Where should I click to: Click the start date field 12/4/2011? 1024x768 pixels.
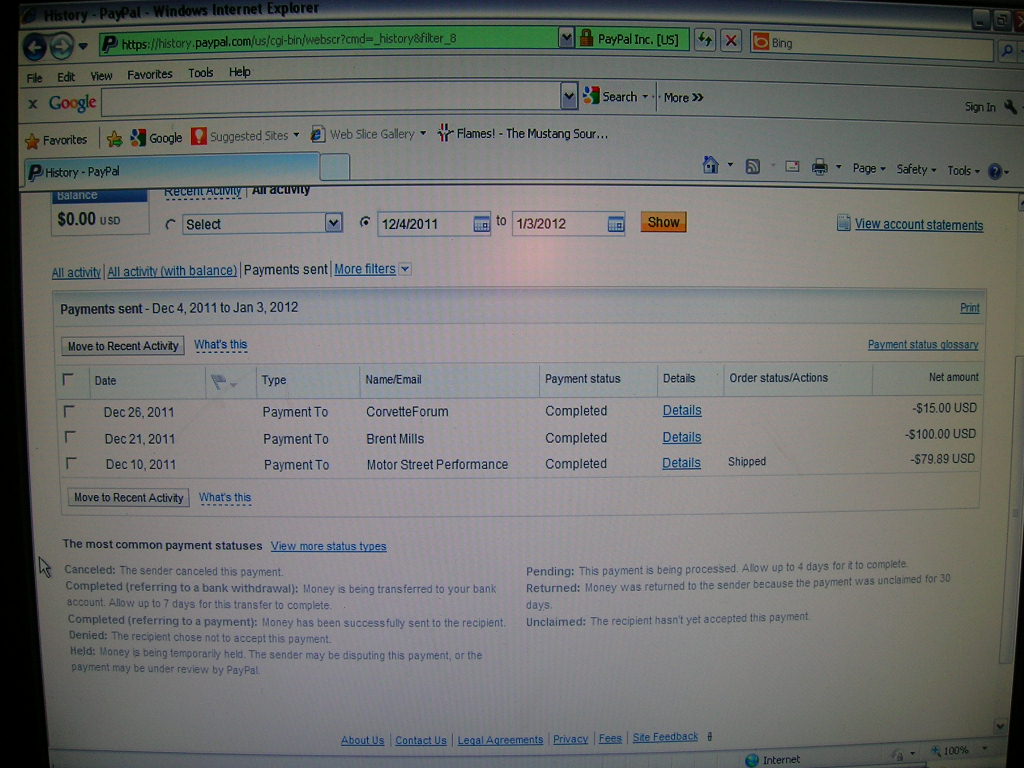pos(425,224)
